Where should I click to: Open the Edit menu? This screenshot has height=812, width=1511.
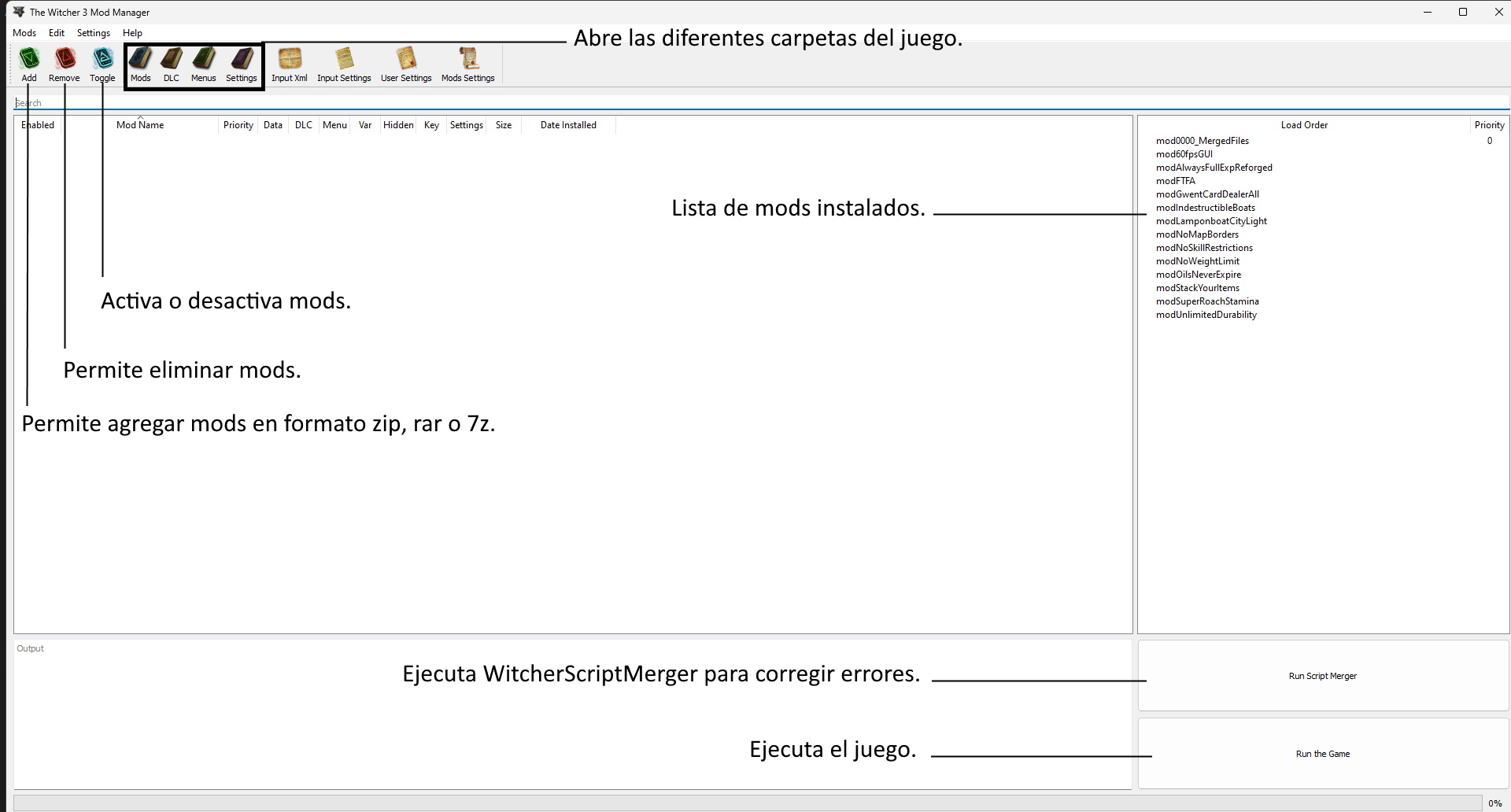57,33
